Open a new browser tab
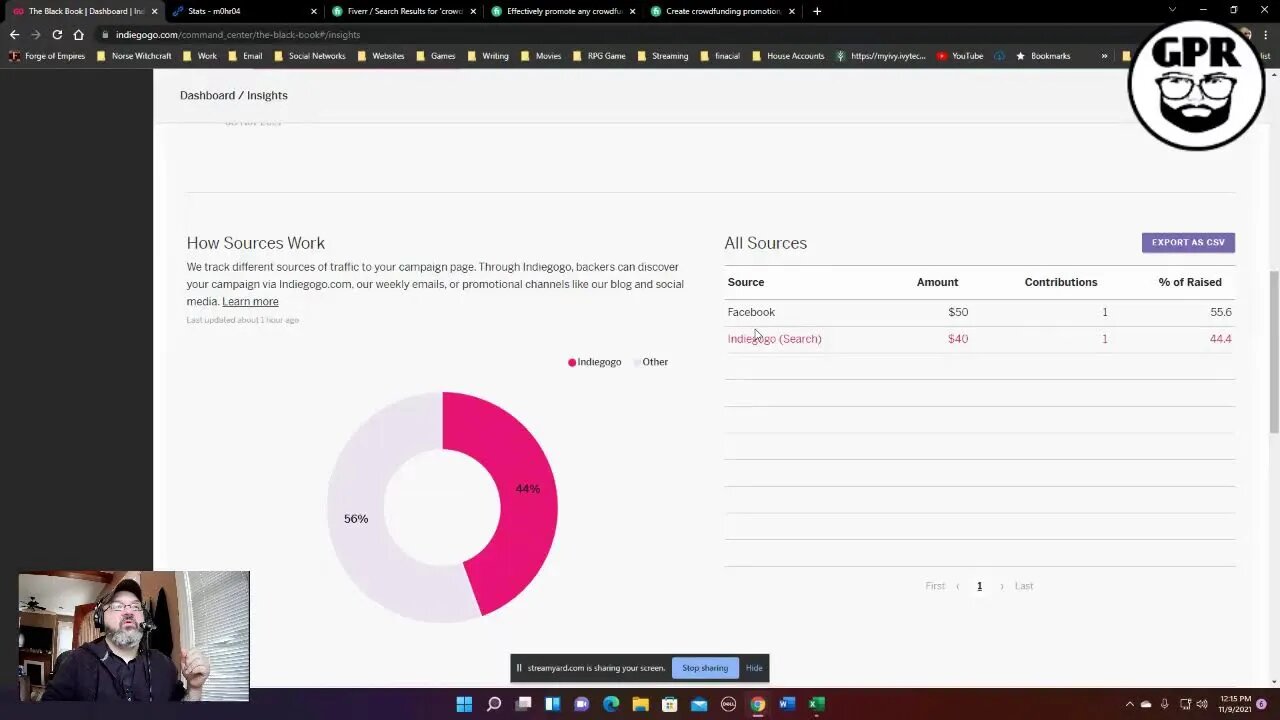 coord(817,11)
